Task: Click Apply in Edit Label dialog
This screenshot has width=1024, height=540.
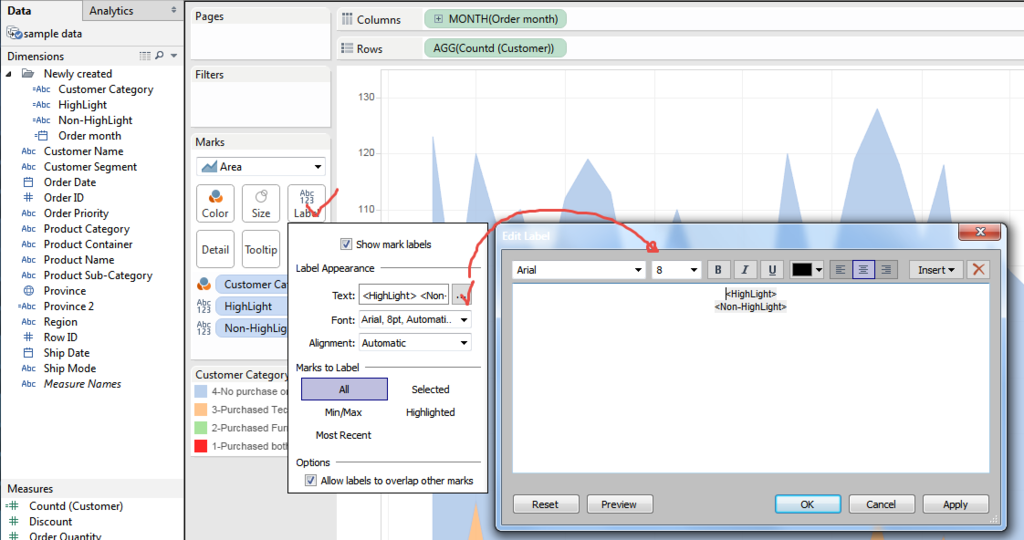Action: 955,504
